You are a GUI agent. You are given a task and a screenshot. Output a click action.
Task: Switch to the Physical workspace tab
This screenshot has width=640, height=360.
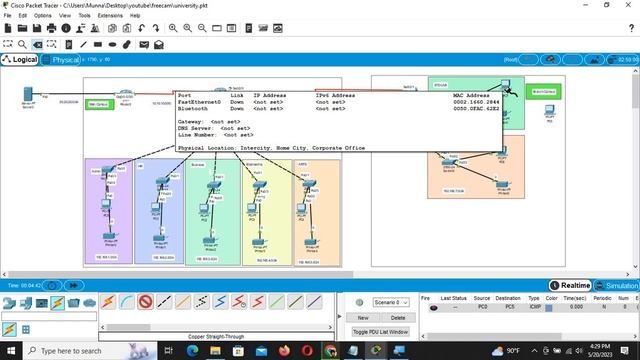(x=61, y=60)
